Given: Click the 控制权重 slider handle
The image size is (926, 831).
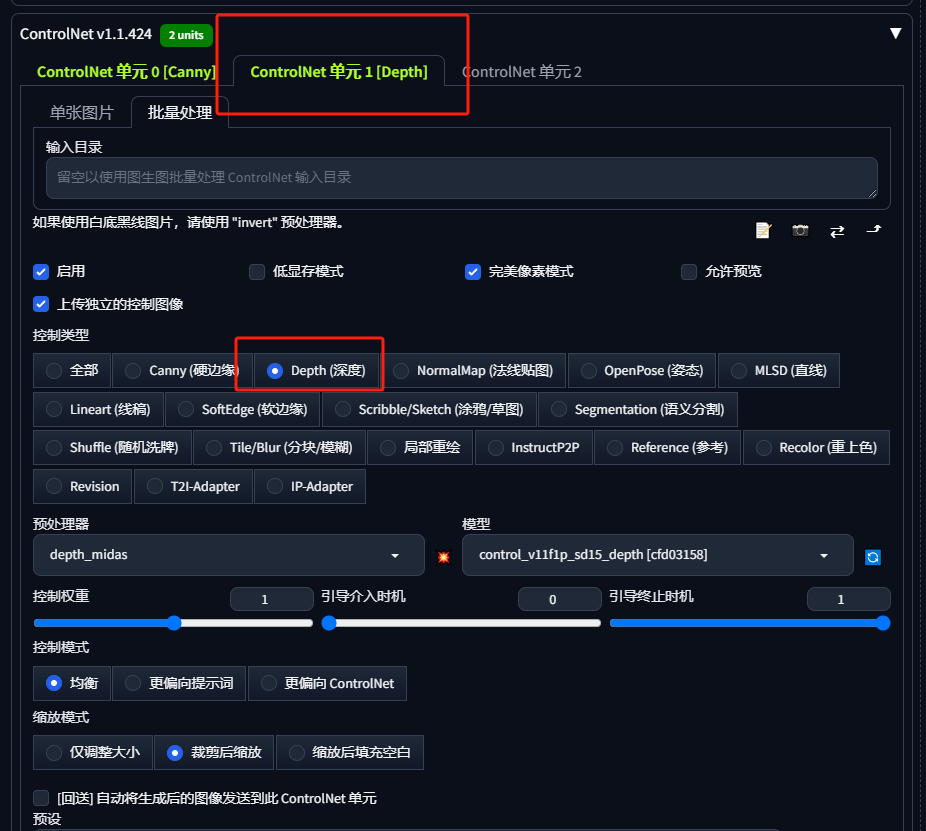Looking at the screenshot, I should coord(174,623).
